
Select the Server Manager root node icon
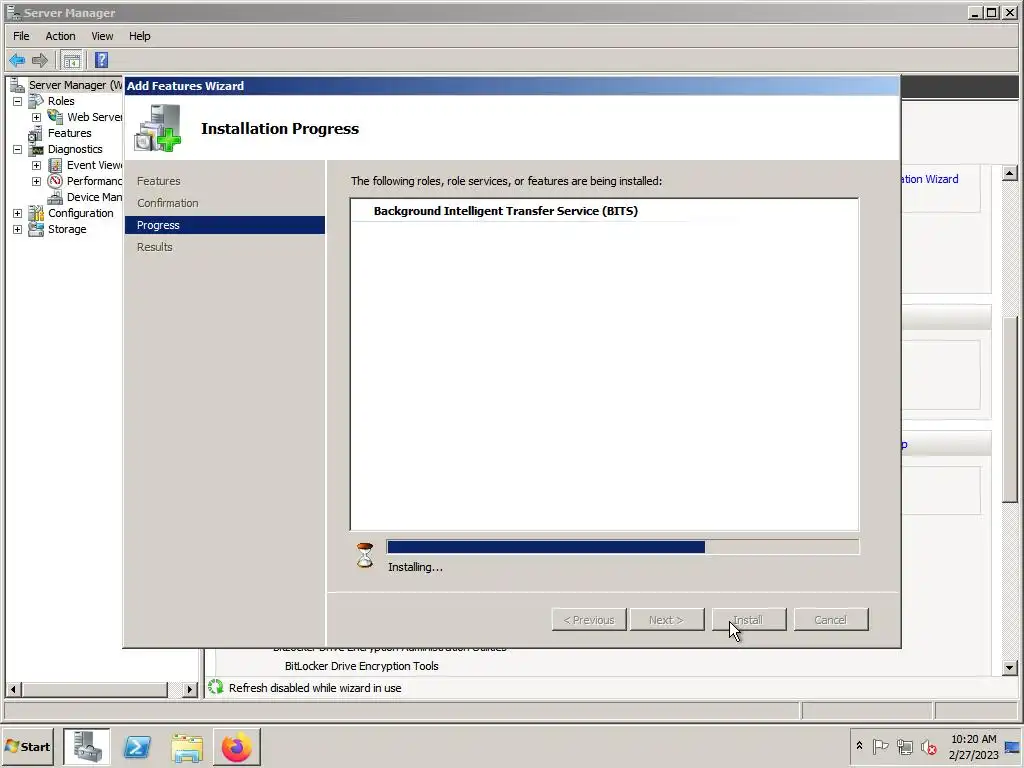point(18,85)
